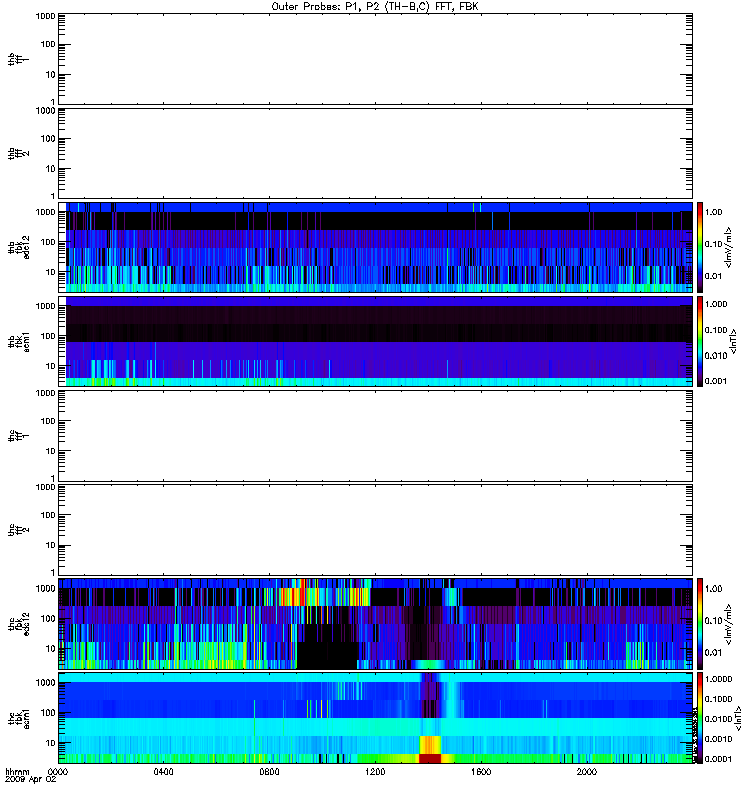Click '1.00' on the thb edc12 colorbar scale
750x800 pixels.
tap(713, 212)
